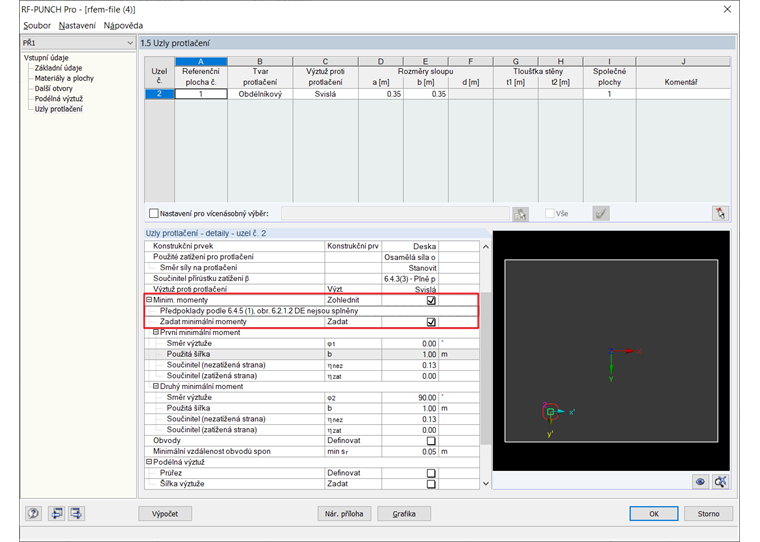The height and width of the screenshot is (542, 760).
Task: Select Podélná výztuž in navigator tree
Action: (59, 98)
